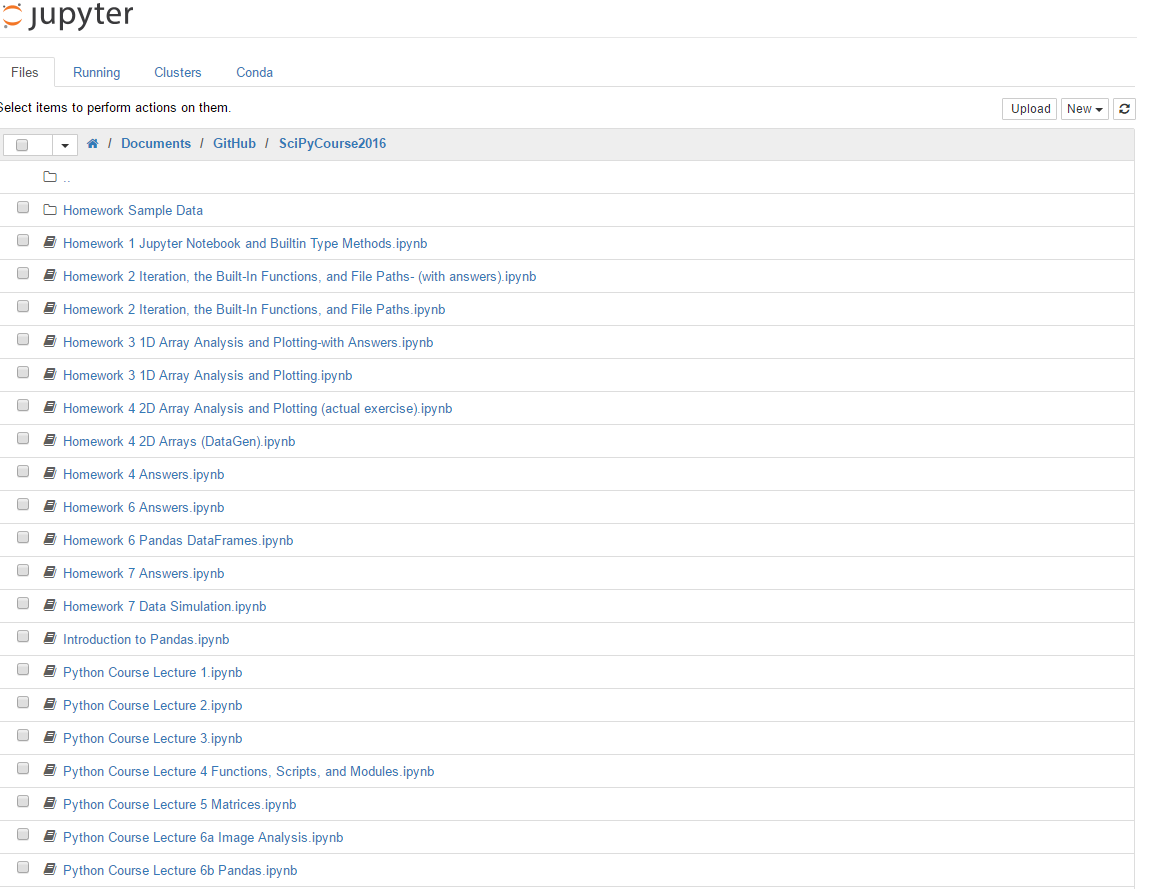Screen dimensions: 1152x889
Task: Click the Upload button
Action: pos(1029,109)
